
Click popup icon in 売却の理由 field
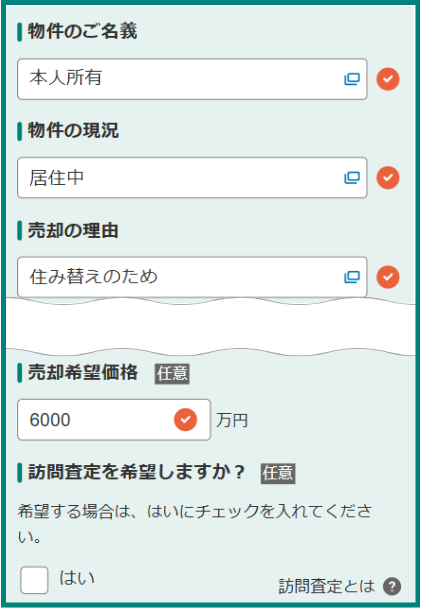click(352, 277)
